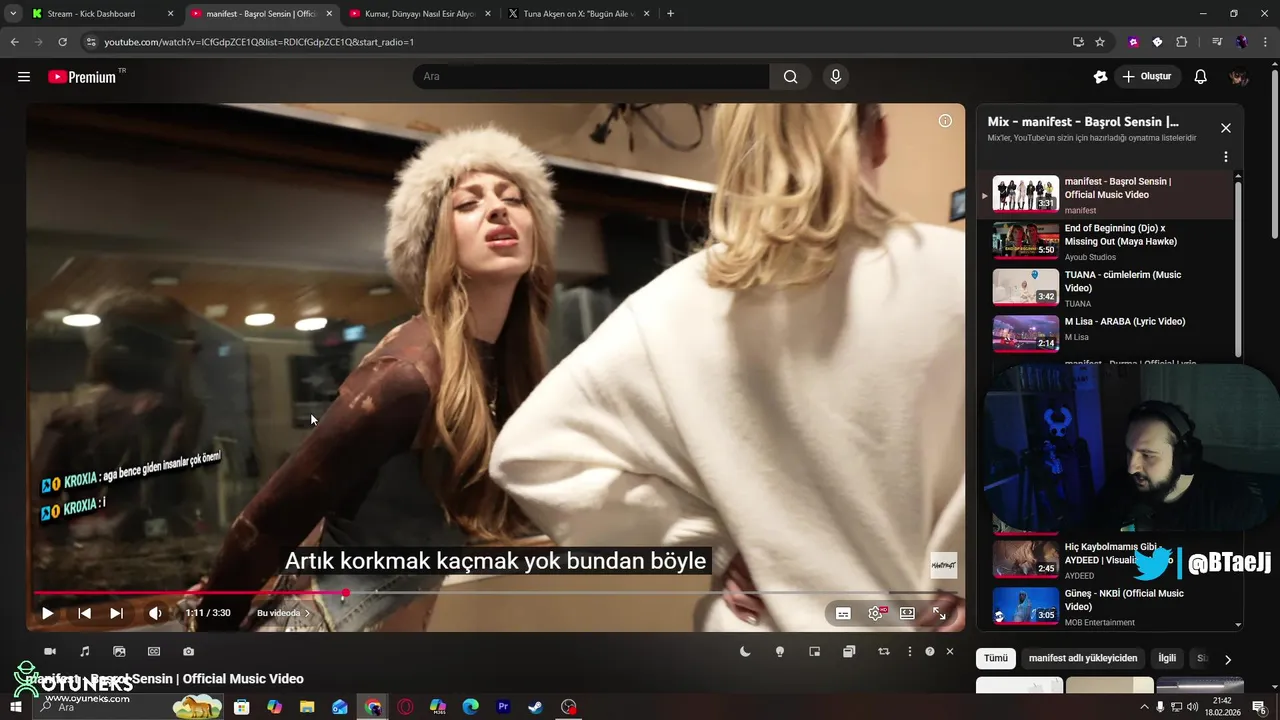This screenshot has width=1280, height=720.
Task: Switch to the Tuna Akşen X tab
Action: click(x=577, y=14)
